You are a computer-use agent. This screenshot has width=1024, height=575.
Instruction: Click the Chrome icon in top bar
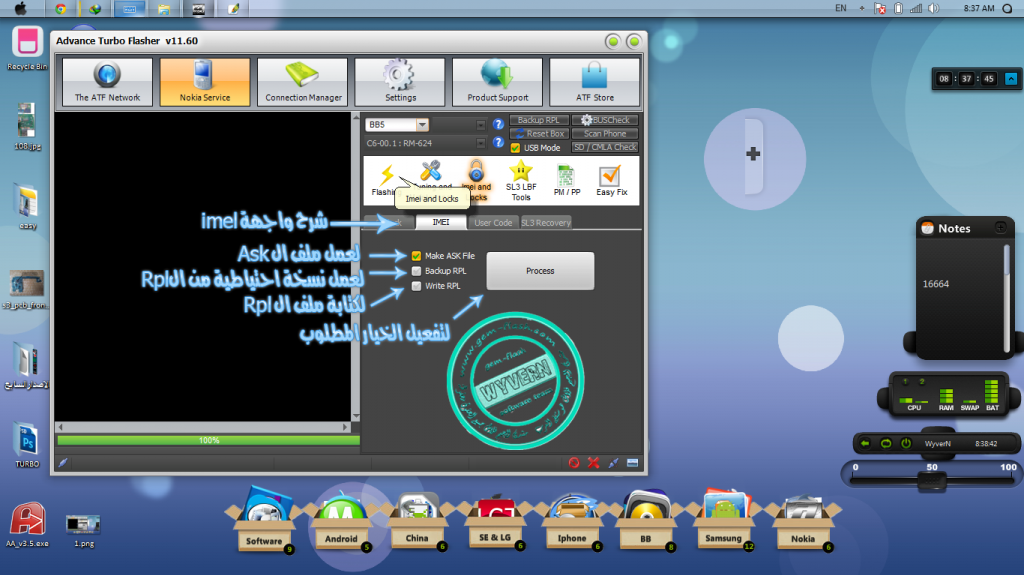point(60,8)
